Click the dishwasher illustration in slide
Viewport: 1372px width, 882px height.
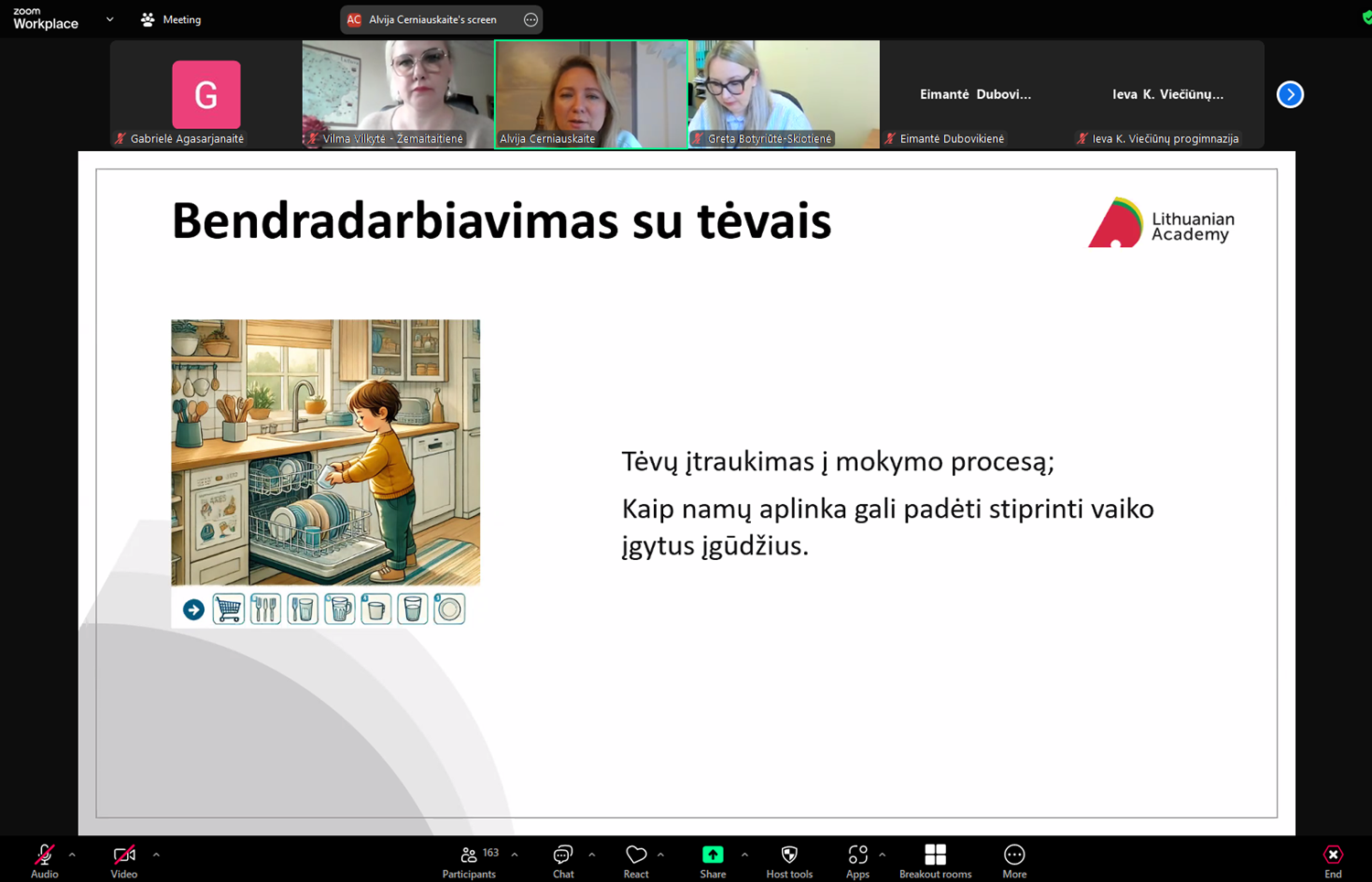pyautogui.click(x=326, y=452)
